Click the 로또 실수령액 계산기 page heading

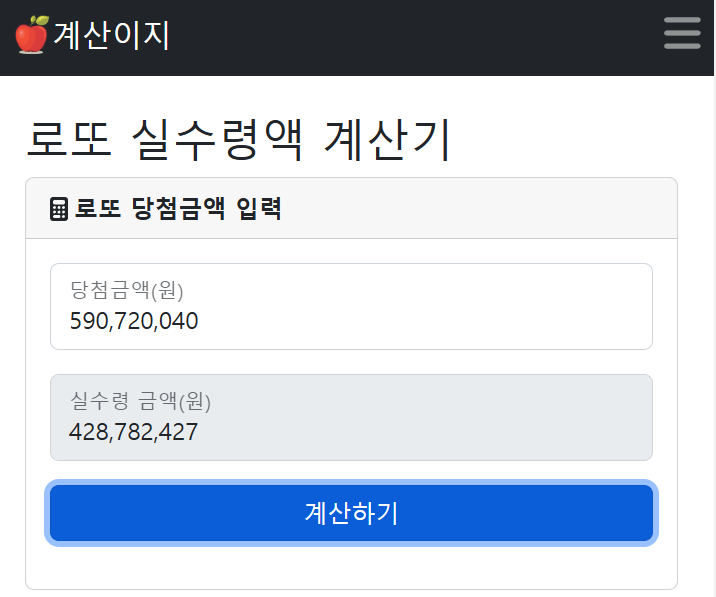click(x=239, y=141)
